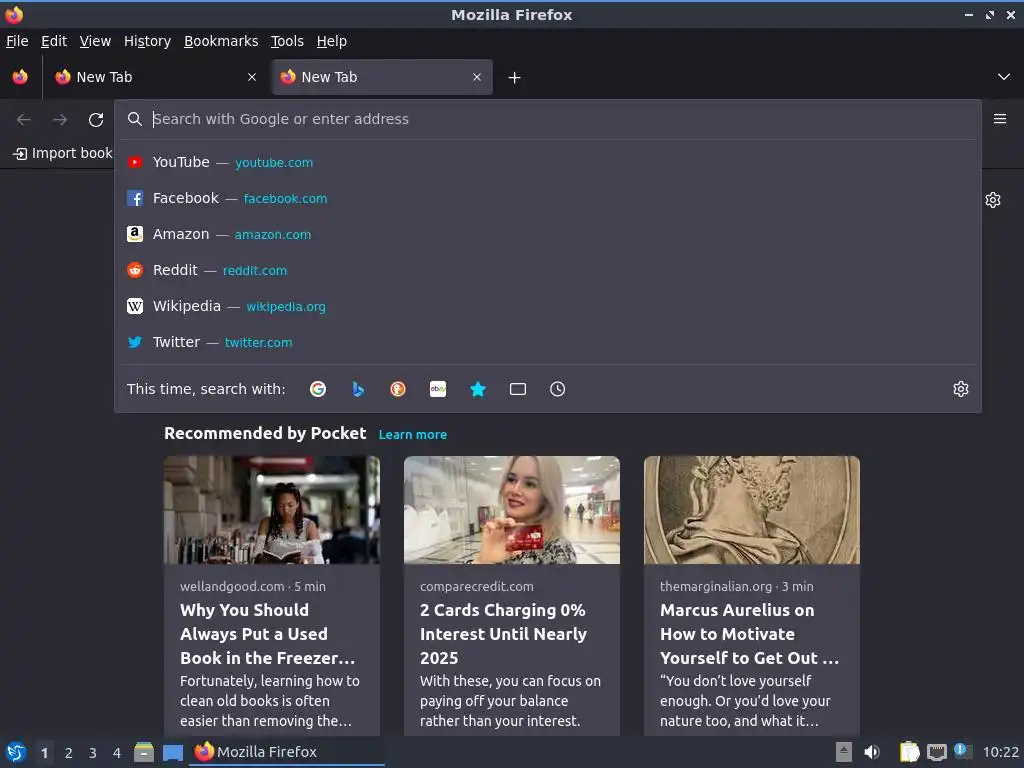Click the 10:22 taskbar clock
This screenshot has width=1024, height=768.
click(x=1000, y=752)
